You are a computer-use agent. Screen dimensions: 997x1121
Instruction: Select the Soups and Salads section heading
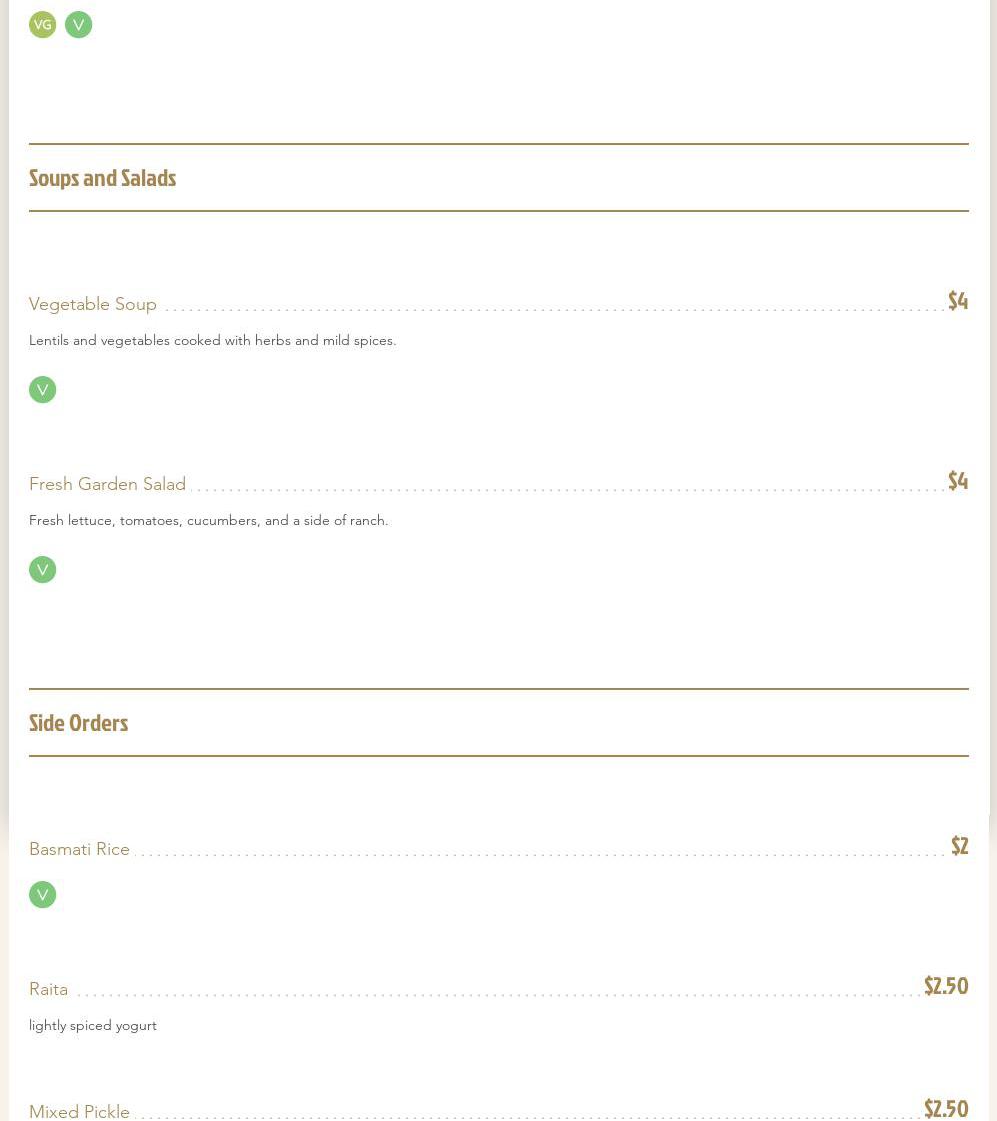tap(102, 178)
